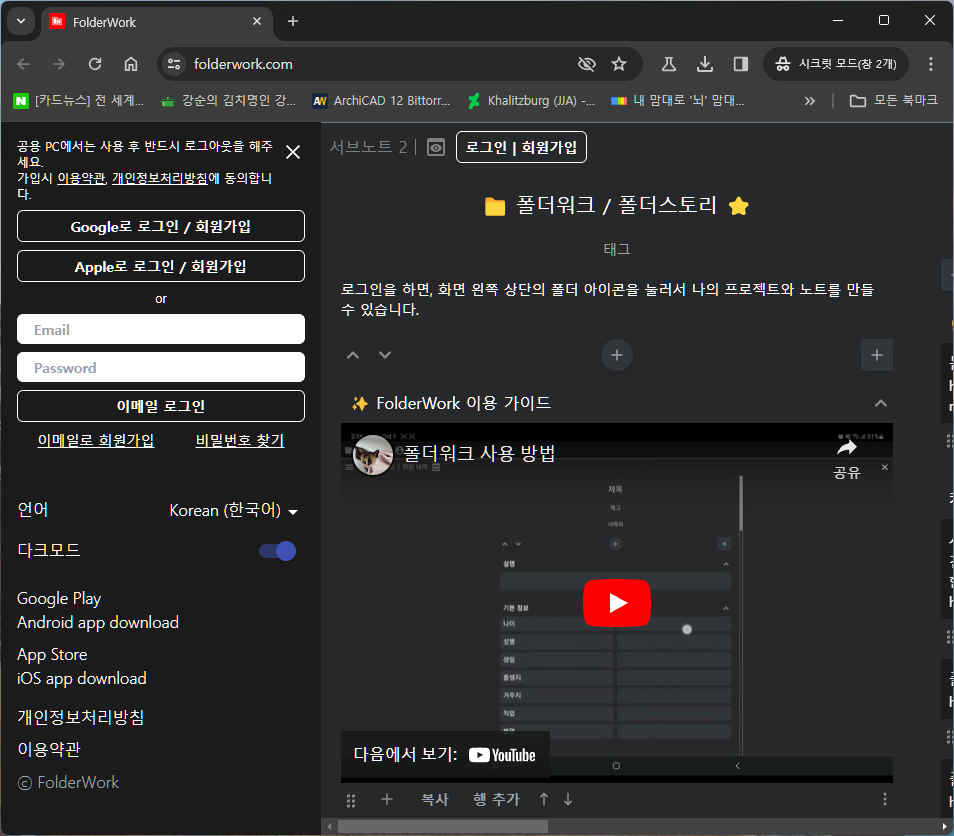Click the horizontal scrollbar thumb
954x836 pixels.
[x=443, y=826]
